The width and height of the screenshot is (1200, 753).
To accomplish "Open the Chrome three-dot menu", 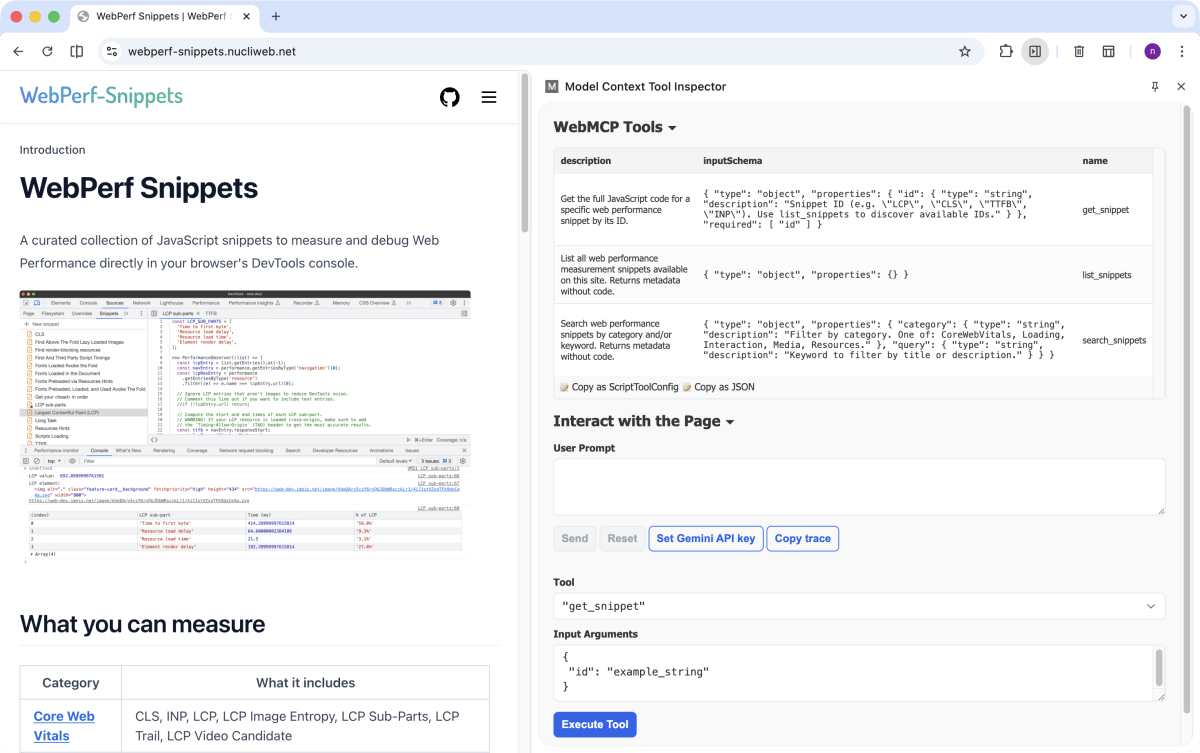I will (1182, 51).
